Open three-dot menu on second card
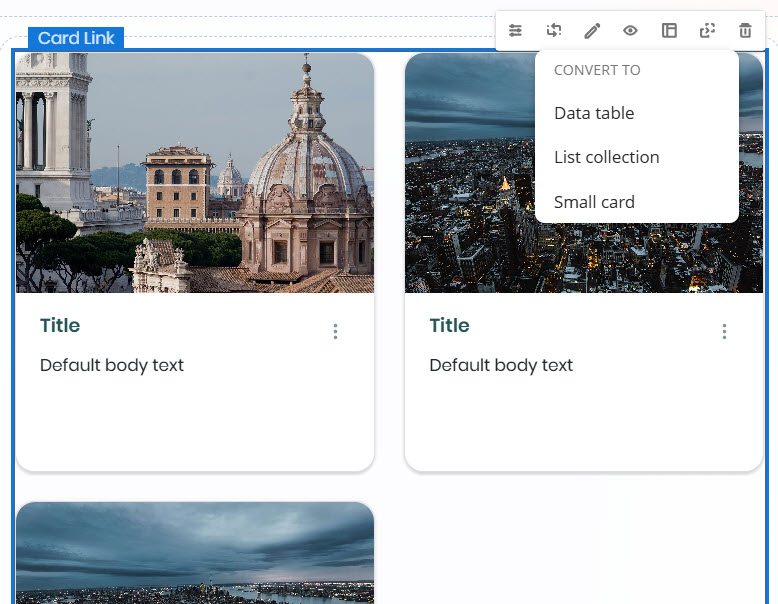The height and width of the screenshot is (604, 778). click(x=724, y=332)
